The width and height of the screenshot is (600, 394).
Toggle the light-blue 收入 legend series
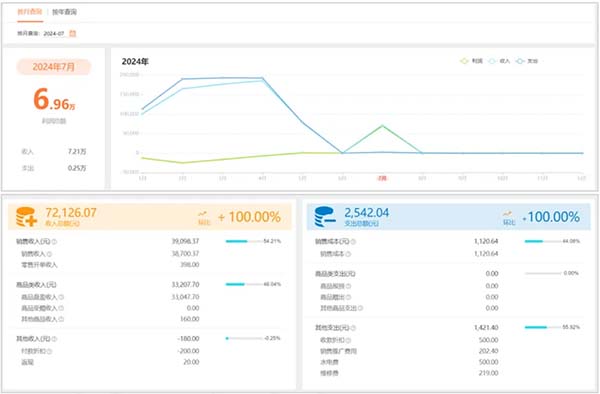point(499,61)
